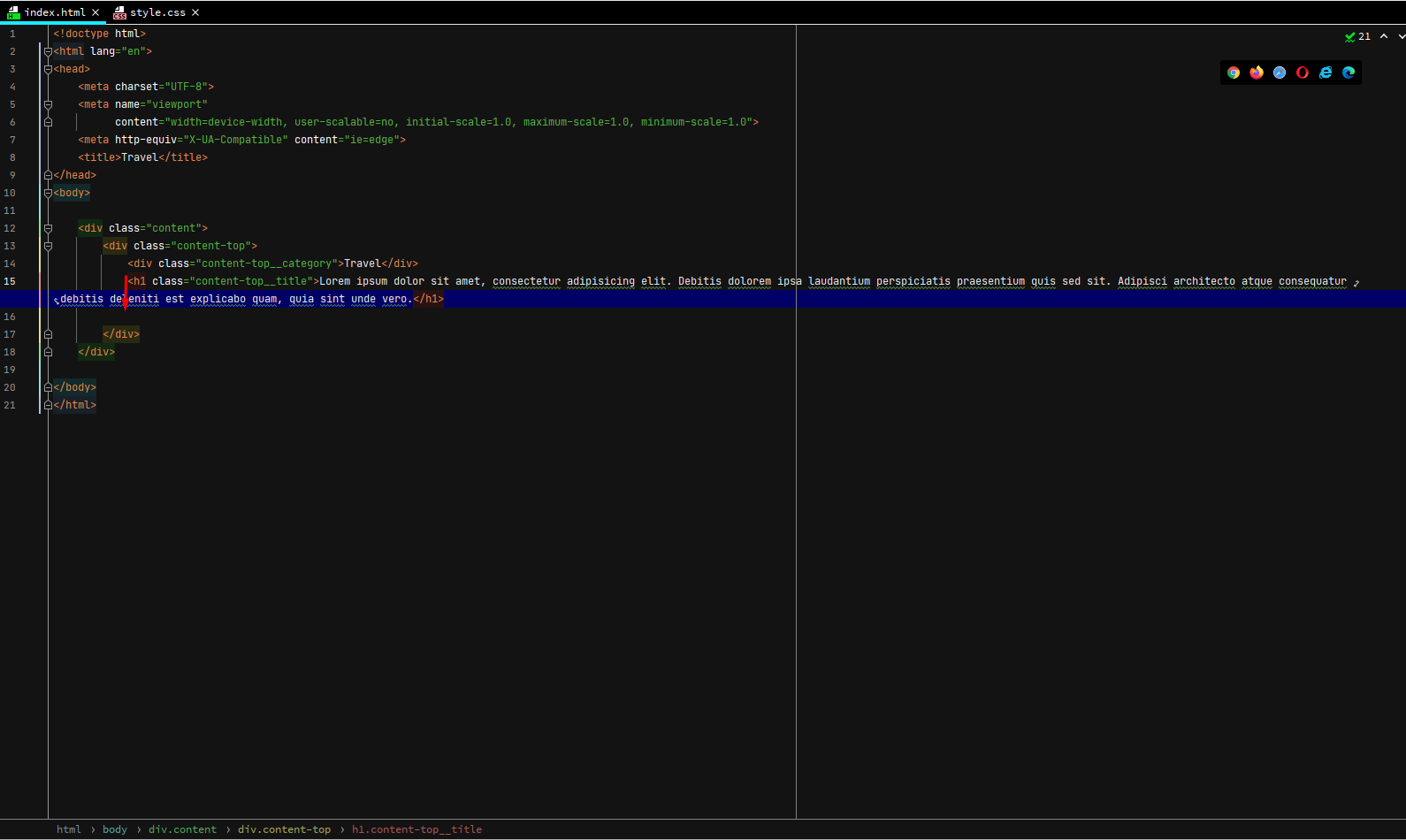Viewport: 1406px width, 840px height.
Task: Click the "viewport" name attribute value
Action: pyautogui.click(x=177, y=104)
